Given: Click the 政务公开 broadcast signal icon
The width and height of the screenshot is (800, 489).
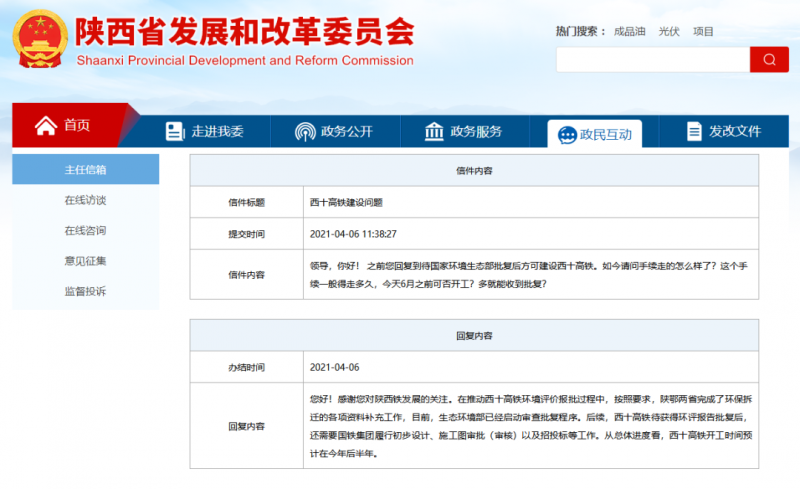Looking at the screenshot, I should [305, 132].
